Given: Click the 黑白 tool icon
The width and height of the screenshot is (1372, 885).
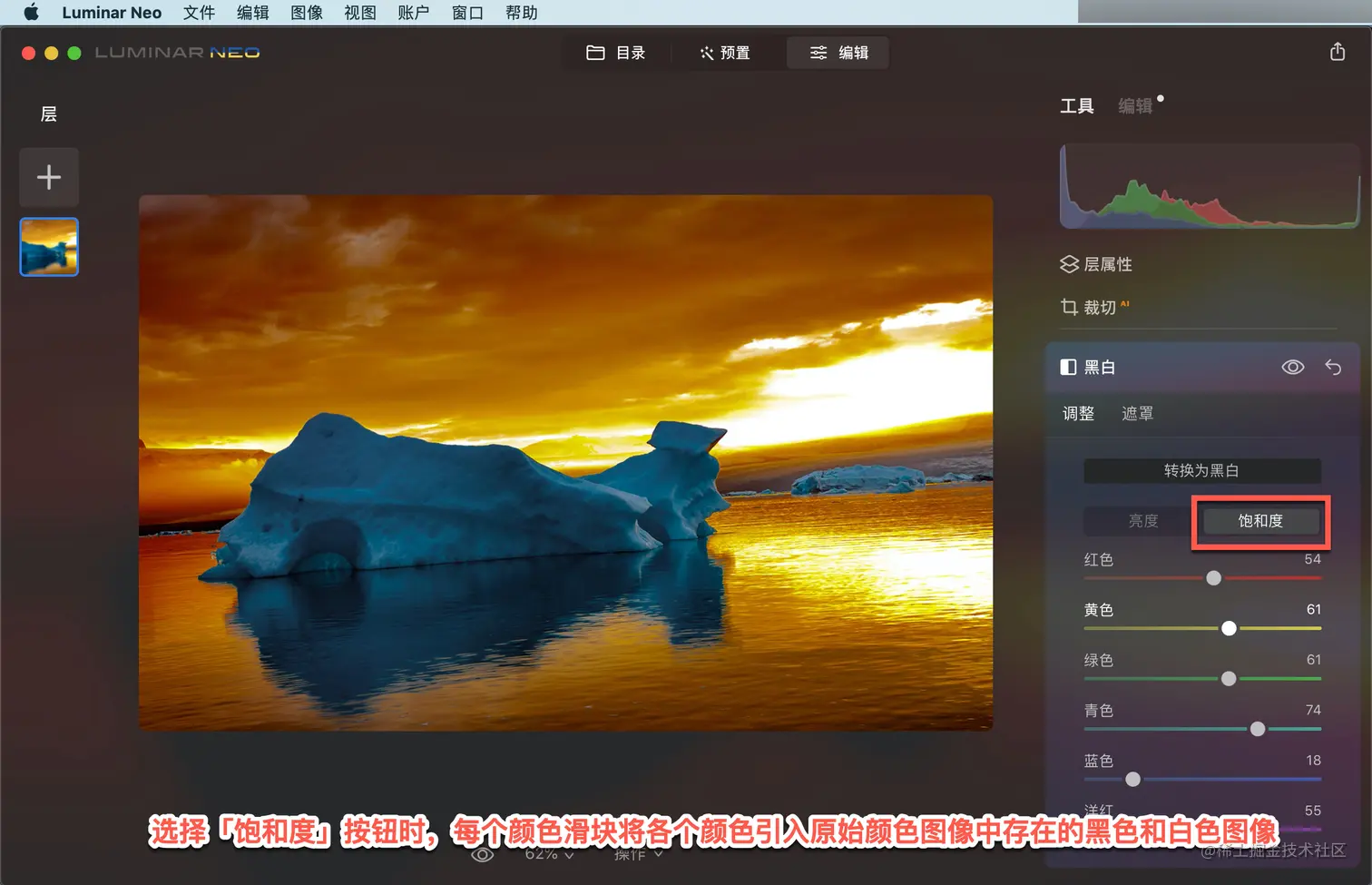Looking at the screenshot, I should click(1068, 367).
